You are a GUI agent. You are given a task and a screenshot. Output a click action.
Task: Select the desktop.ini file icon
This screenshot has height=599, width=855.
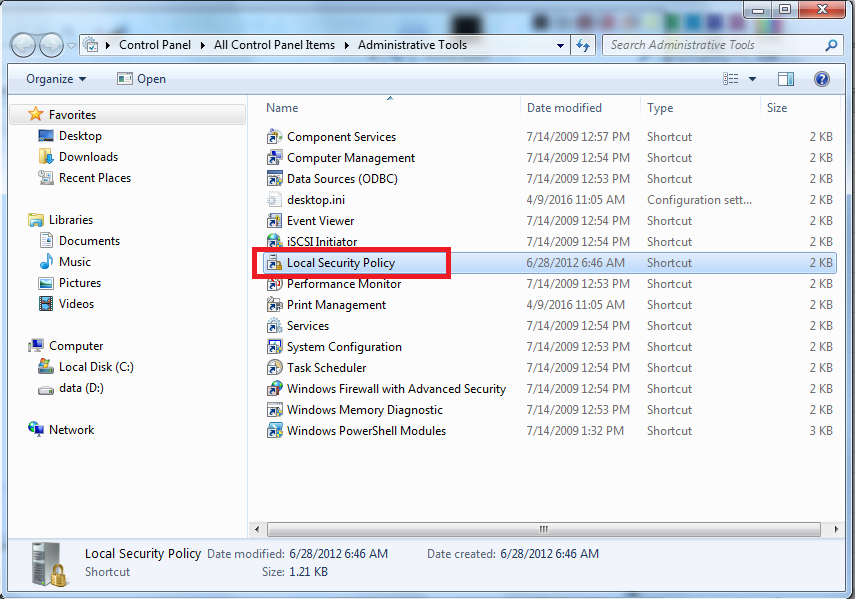[274, 200]
